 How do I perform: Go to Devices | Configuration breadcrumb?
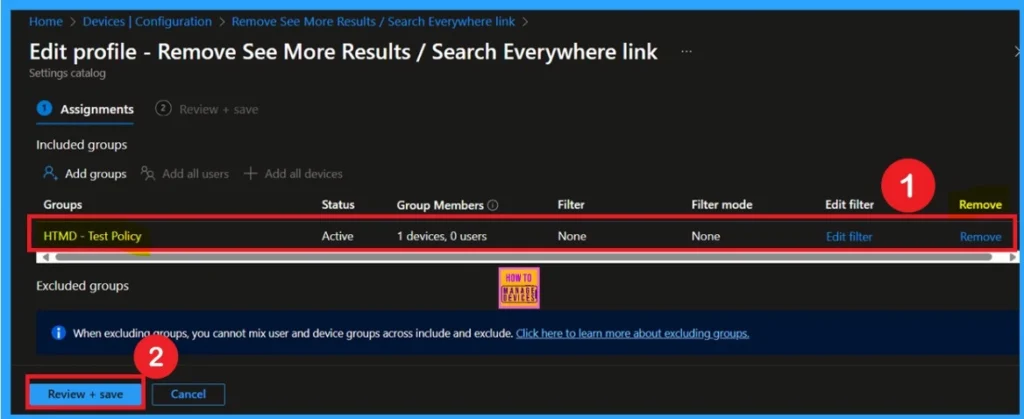pos(147,22)
